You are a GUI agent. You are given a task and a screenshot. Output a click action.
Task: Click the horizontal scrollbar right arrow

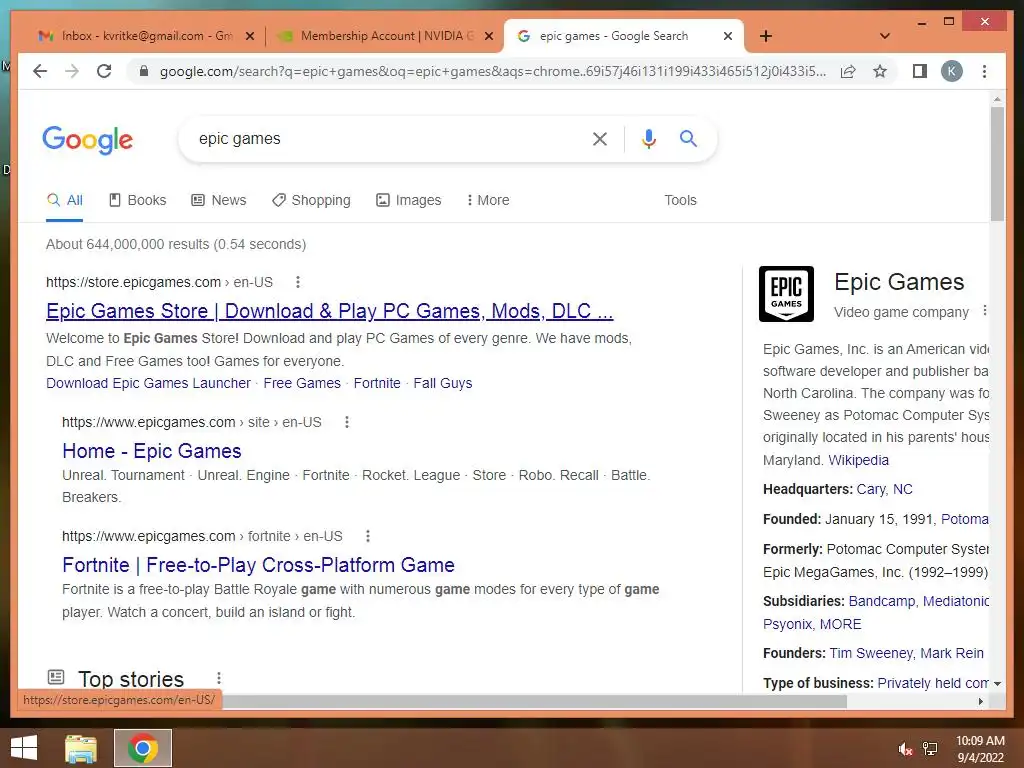point(980,701)
